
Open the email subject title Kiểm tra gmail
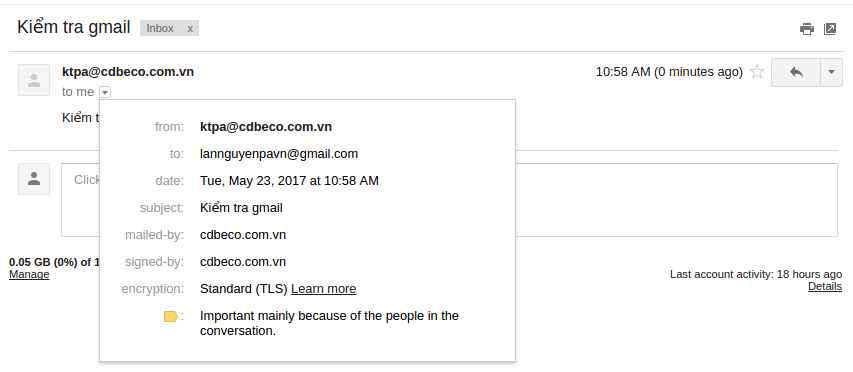pyautogui.click(x=74, y=27)
